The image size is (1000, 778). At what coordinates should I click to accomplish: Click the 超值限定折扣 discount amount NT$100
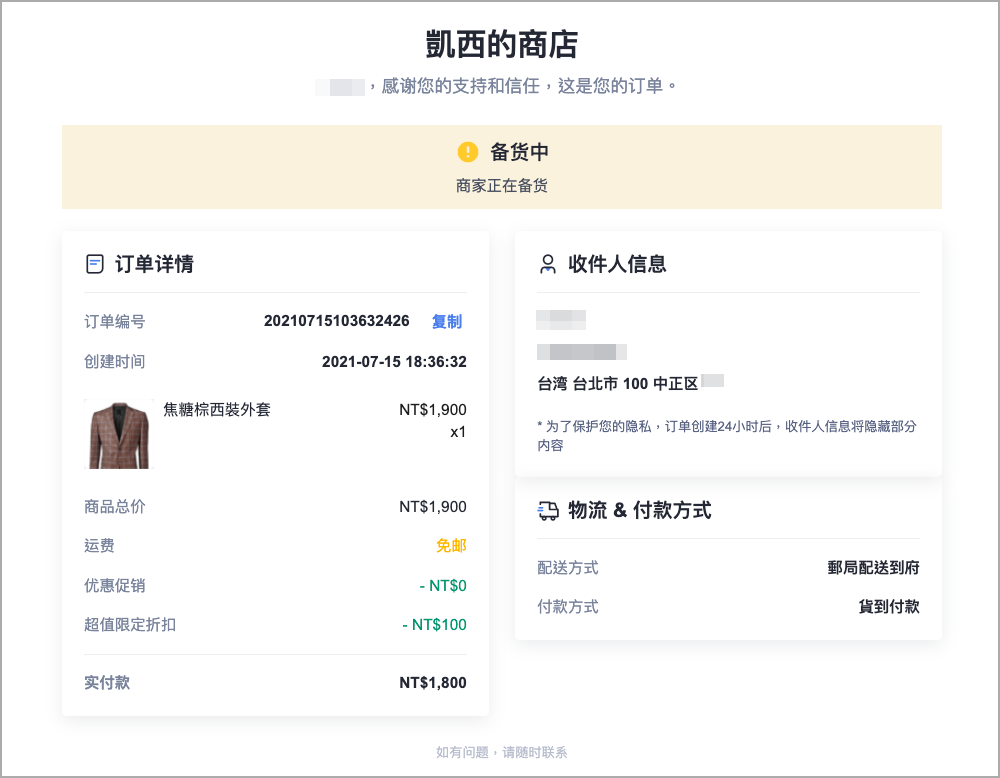(434, 625)
